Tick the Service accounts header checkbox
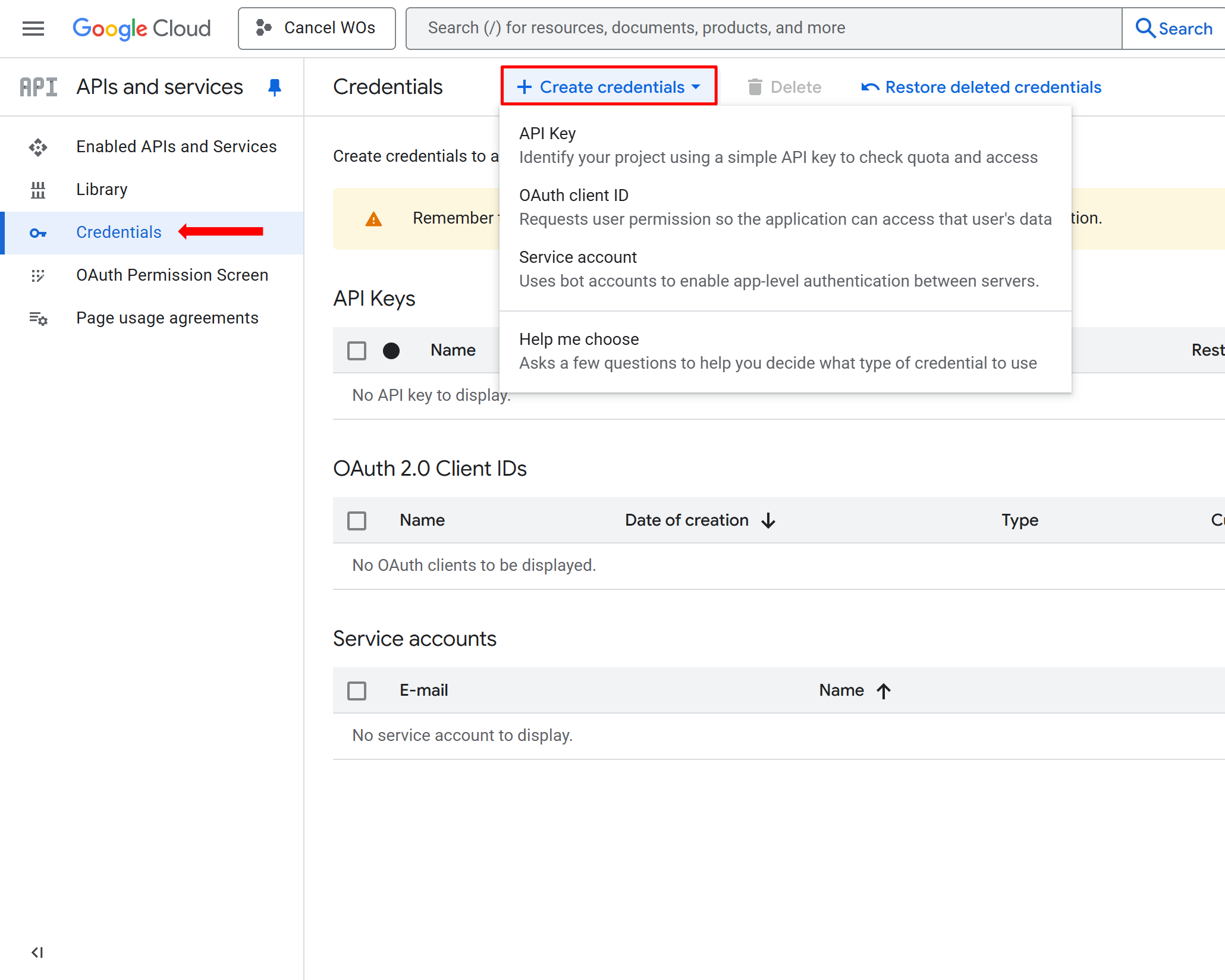The image size is (1225, 980). tap(357, 690)
